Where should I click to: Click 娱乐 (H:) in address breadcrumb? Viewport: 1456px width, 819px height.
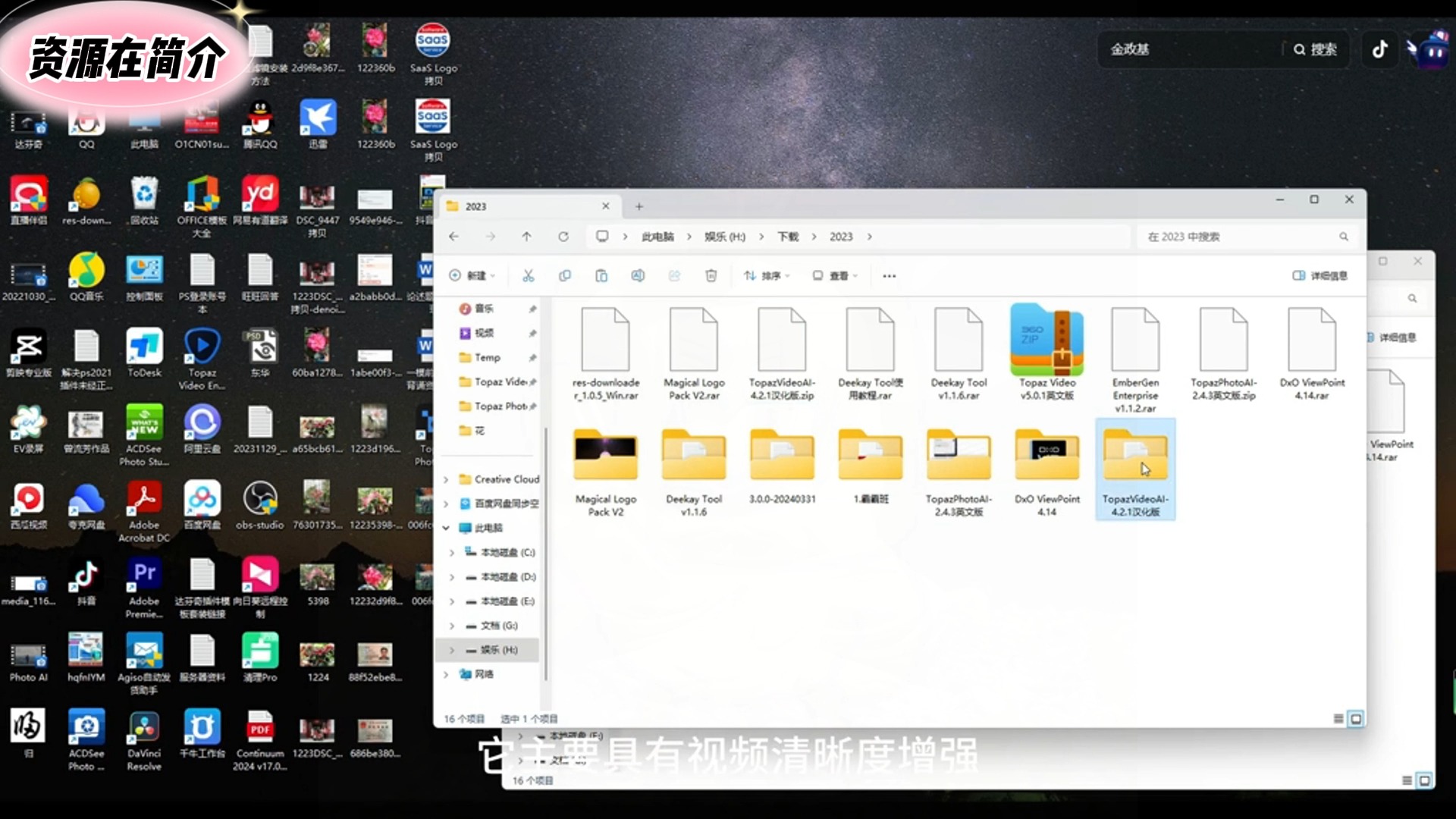point(725,237)
